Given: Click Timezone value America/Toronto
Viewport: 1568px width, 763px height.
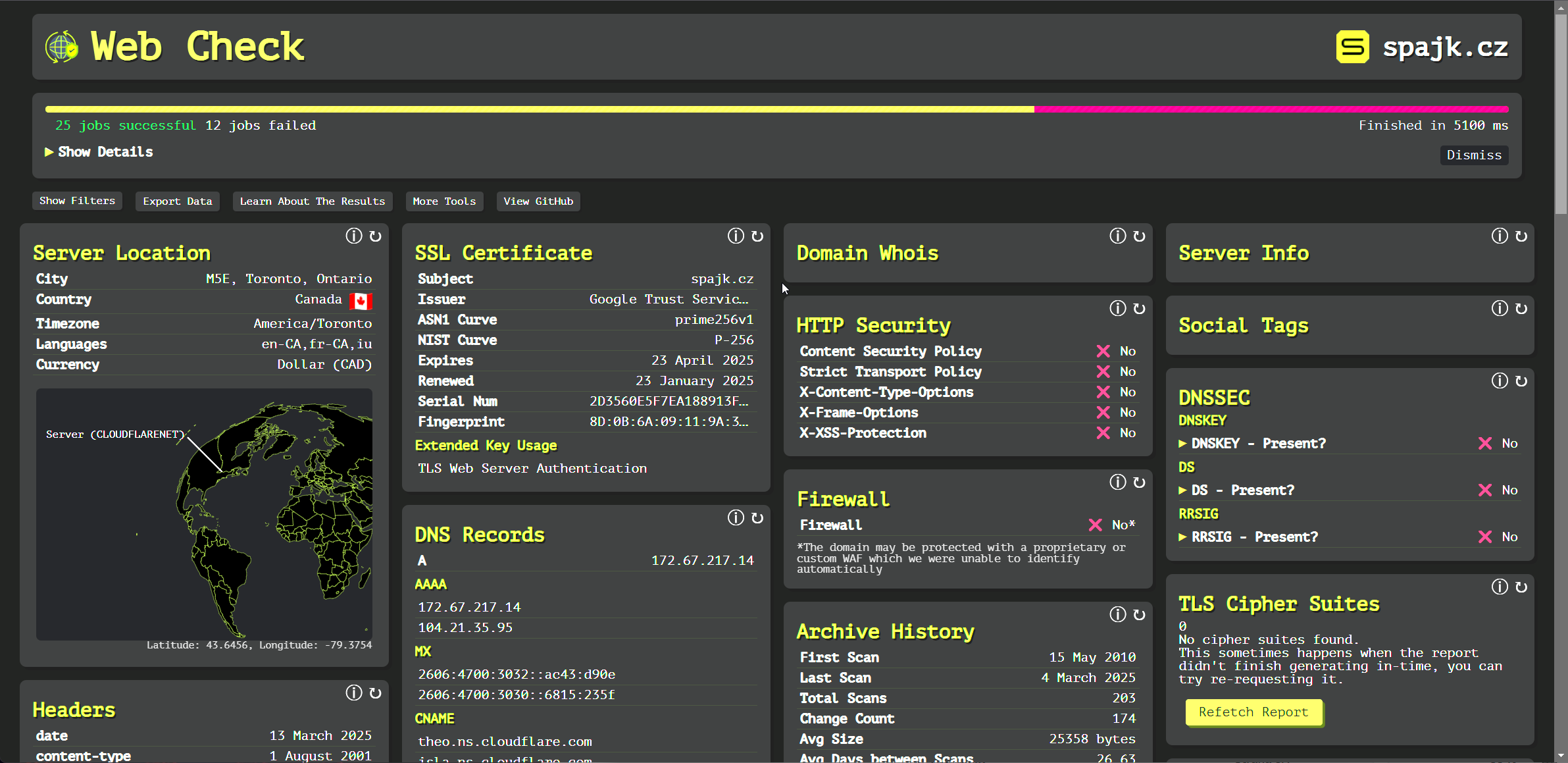Looking at the screenshot, I should point(313,324).
